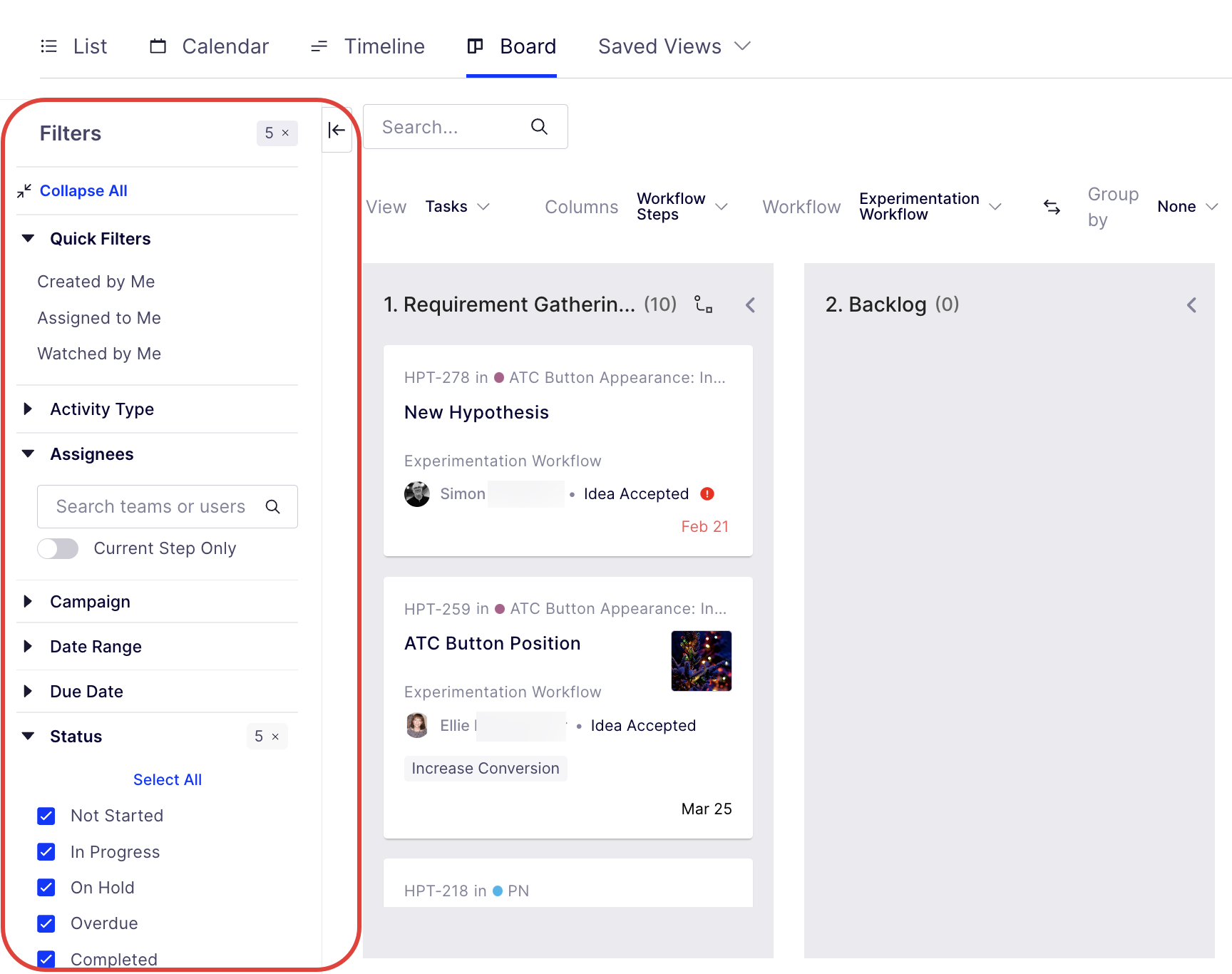The width and height of the screenshot is (1232, 974).
Task: Collapse the Requirement Gathering column chevron
Action: [x=750, y=305]
